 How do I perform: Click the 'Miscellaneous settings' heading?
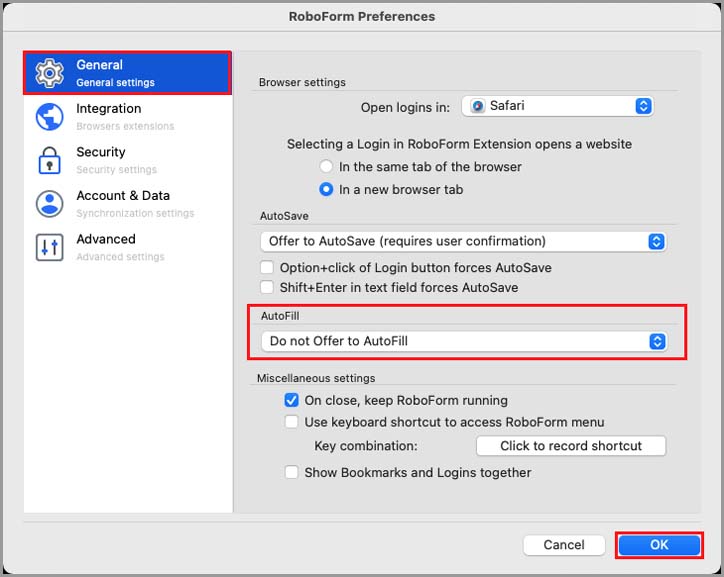[316, 378]
